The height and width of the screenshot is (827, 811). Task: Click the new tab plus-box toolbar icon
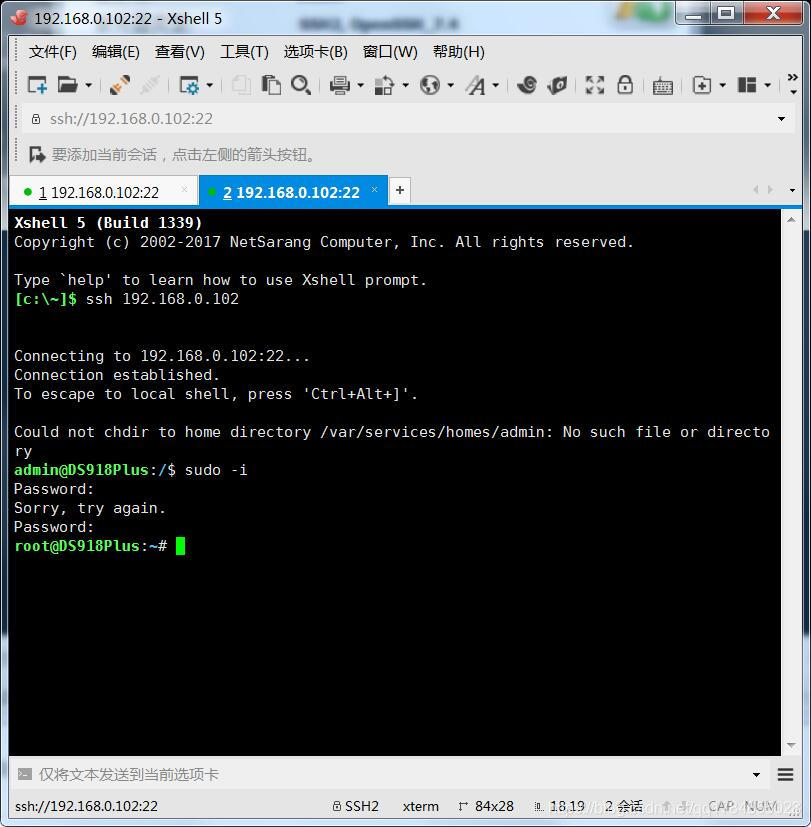tap(701, 85)
